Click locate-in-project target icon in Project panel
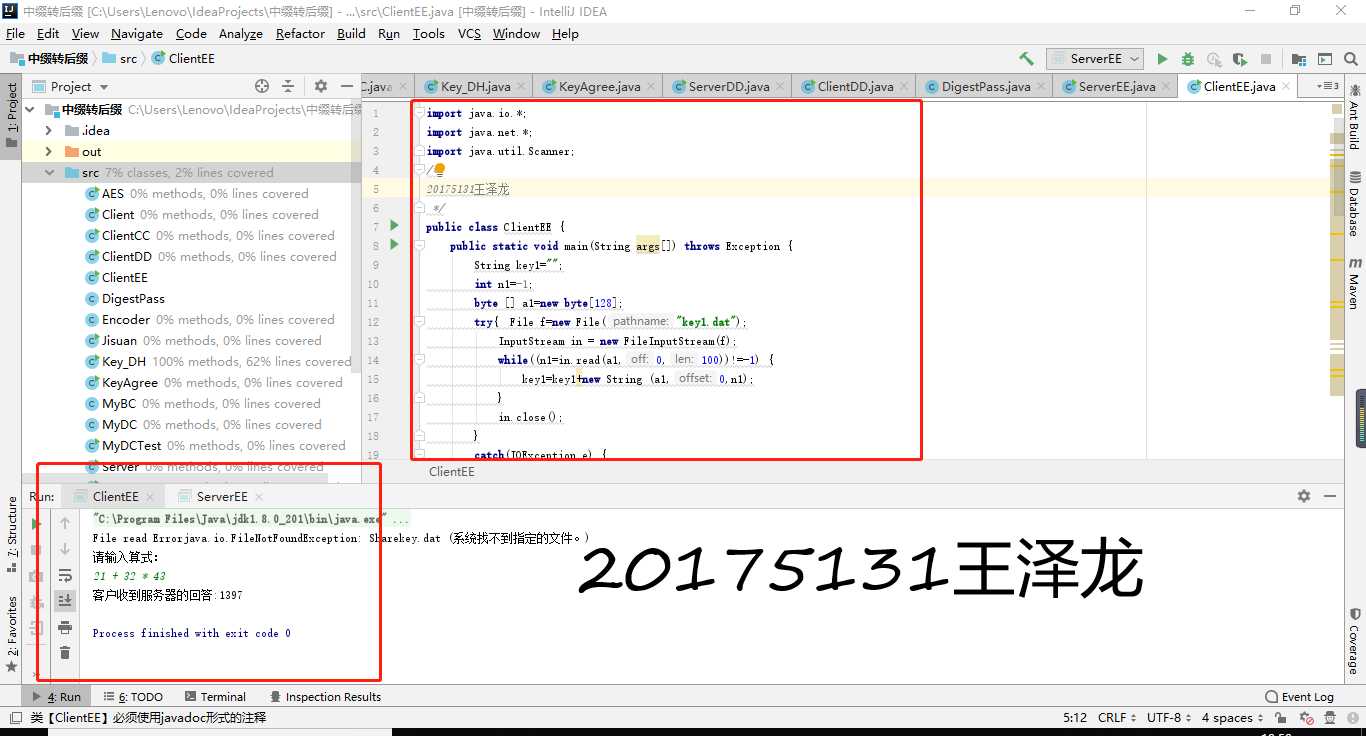 (x=262, y=87)
